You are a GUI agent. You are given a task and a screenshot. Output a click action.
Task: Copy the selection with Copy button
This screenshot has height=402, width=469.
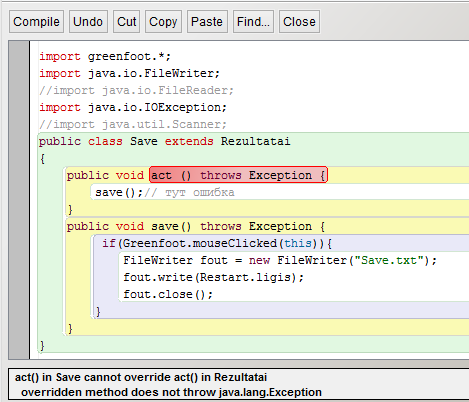tap(163, 22)
